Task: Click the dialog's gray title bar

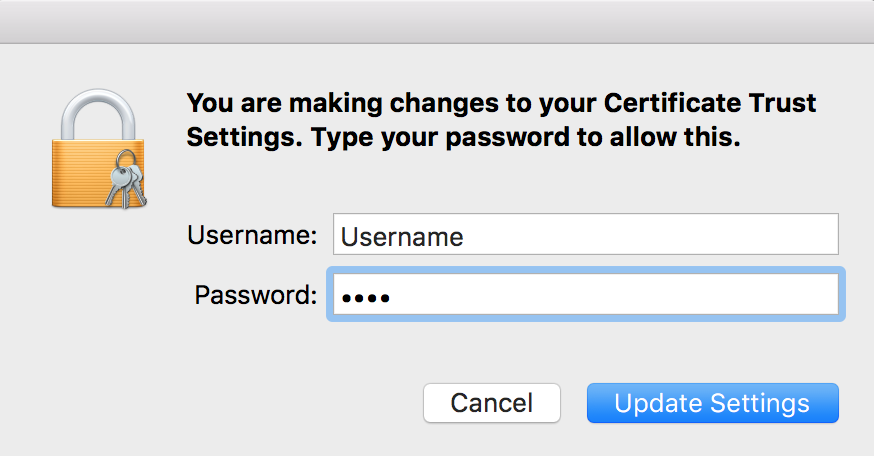Action: tap(437, 21)
